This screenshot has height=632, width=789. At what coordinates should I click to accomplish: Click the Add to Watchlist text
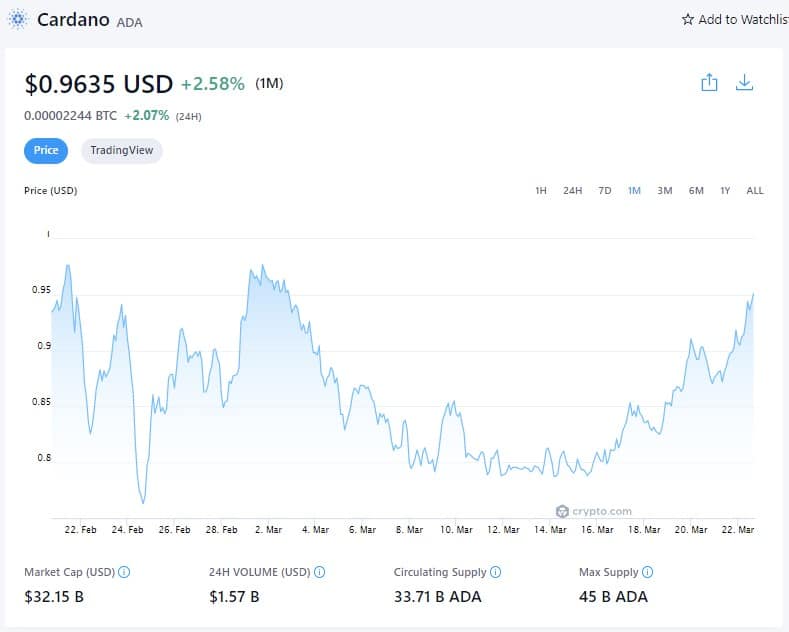point(744,20)
